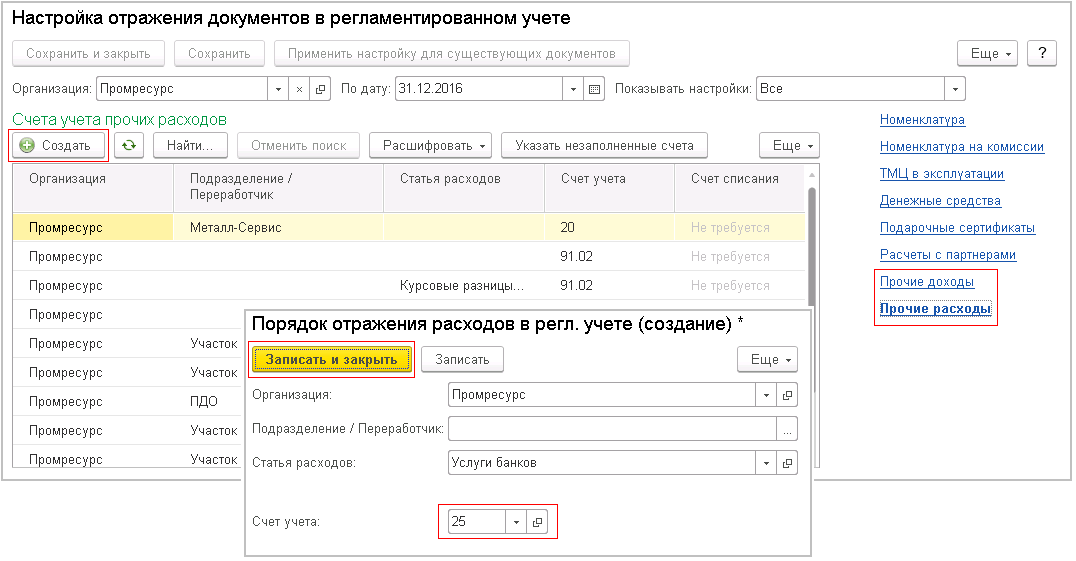Click the green refresh list icon

(x=129, y=145)
